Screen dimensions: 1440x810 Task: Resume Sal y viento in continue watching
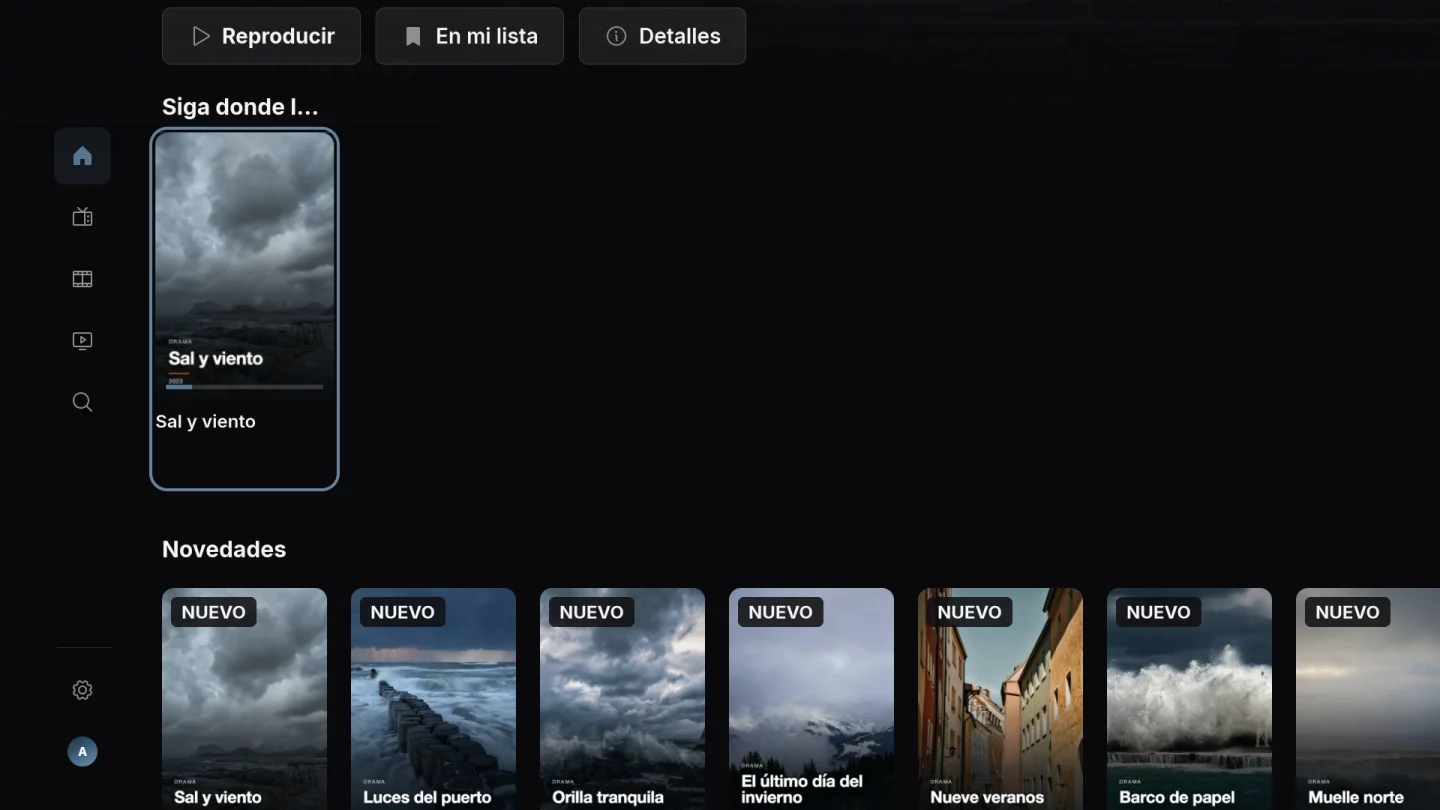point(244,309)
